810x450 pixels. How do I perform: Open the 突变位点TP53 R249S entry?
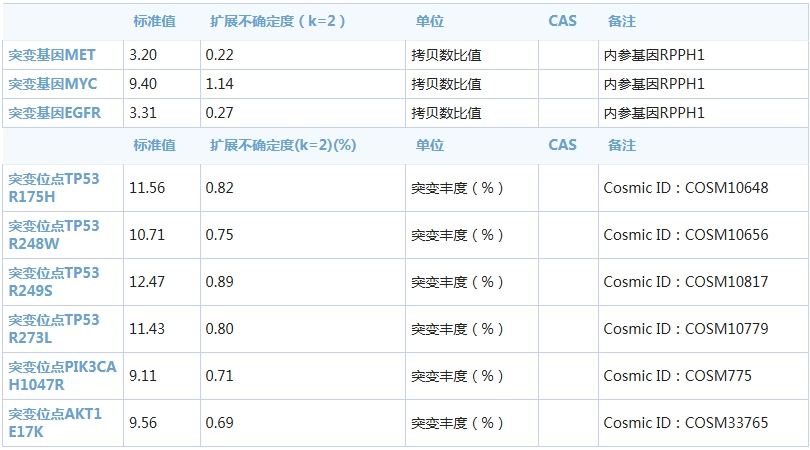point(54,282)
